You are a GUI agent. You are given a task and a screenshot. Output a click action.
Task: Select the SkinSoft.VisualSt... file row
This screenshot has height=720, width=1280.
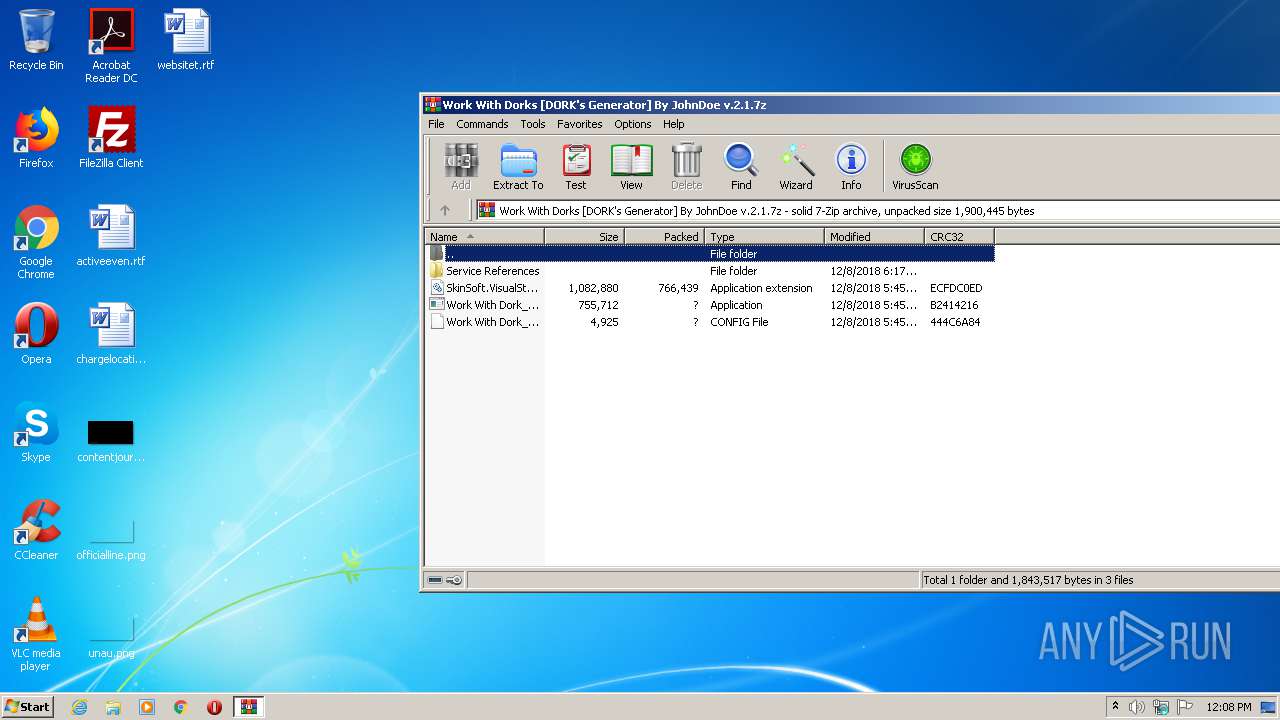coord(710,288)
